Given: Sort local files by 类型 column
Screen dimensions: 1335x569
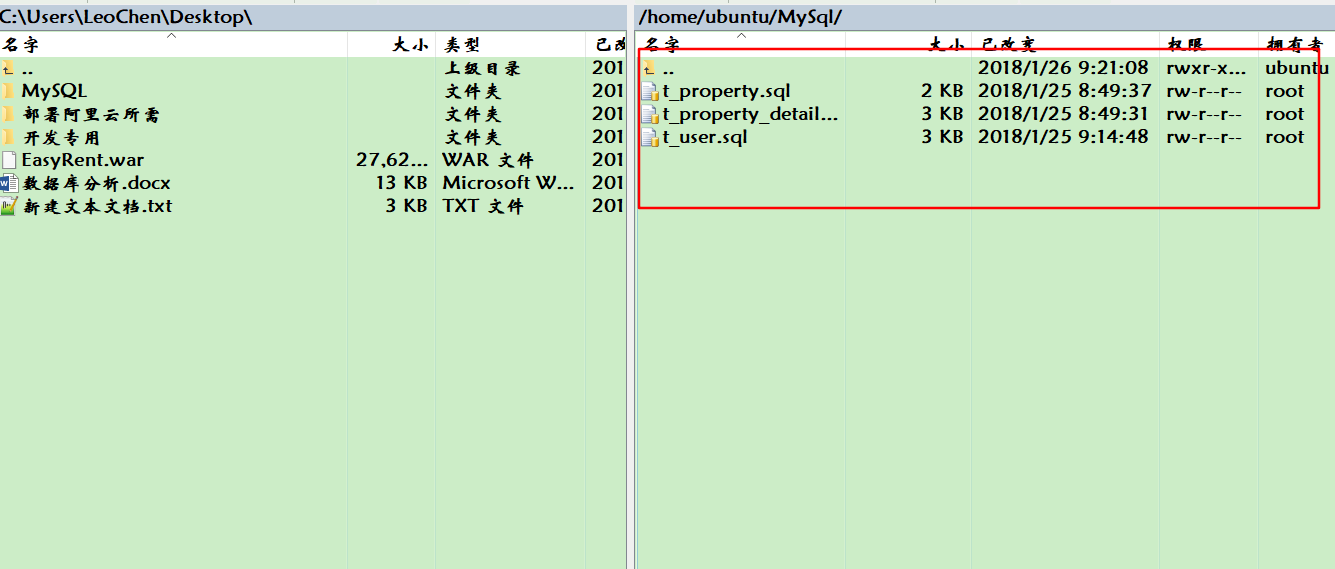Looking at the screenshot, I should click(511, 44).
